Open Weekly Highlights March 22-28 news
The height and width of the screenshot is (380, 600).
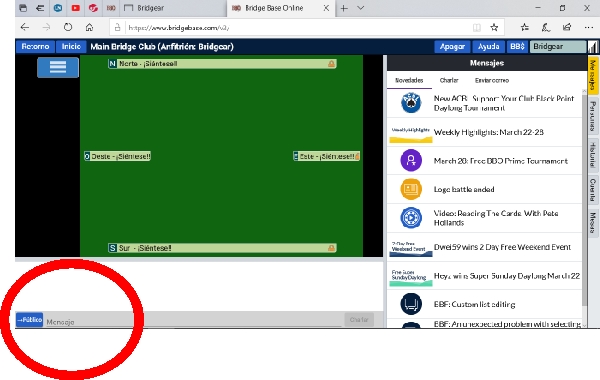(485, 132)
